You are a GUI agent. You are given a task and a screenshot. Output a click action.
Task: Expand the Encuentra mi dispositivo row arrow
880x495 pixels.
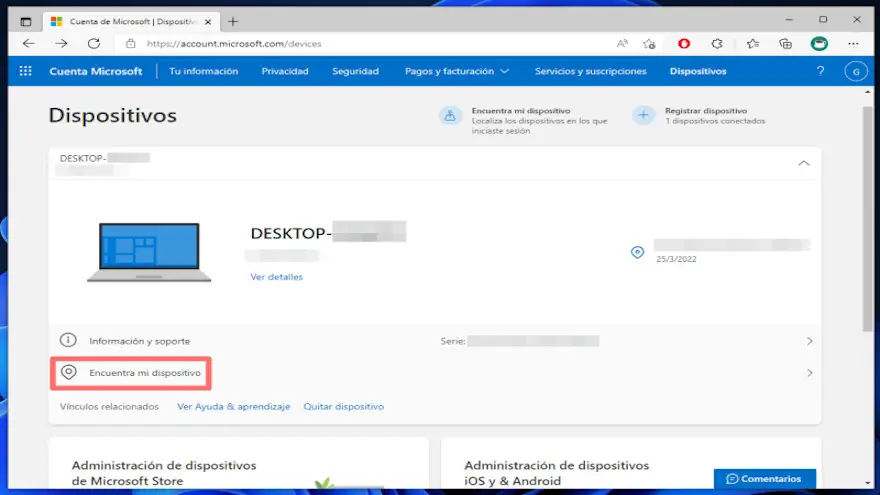[x=809, y=373]
